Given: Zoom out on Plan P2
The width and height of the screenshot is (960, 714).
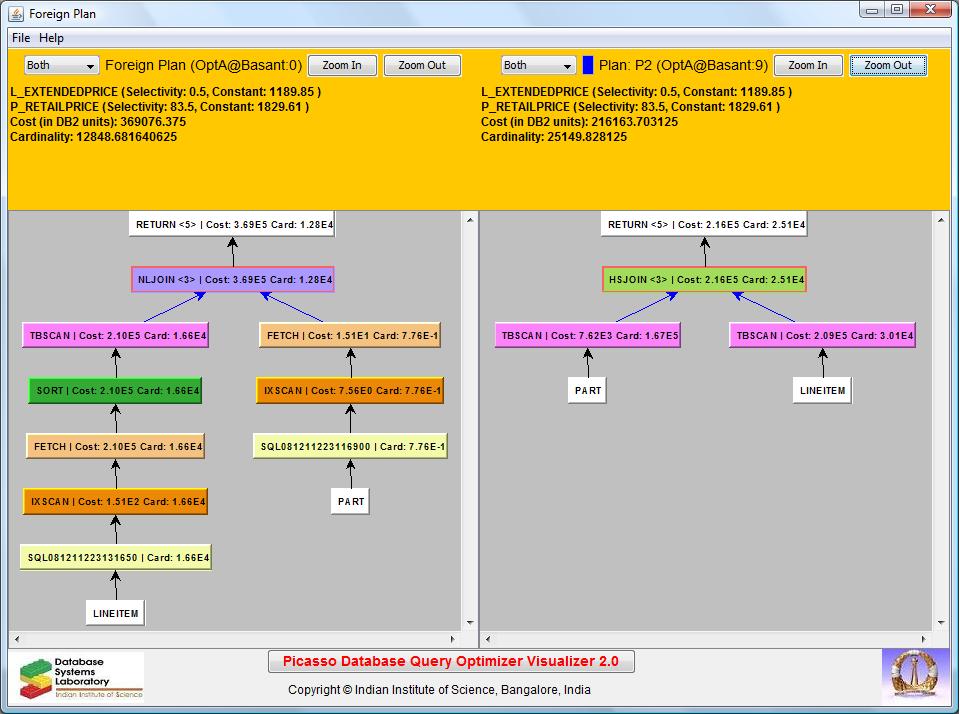Looking at the screenshot, I should pyautogui.click(x=888, y=66).
